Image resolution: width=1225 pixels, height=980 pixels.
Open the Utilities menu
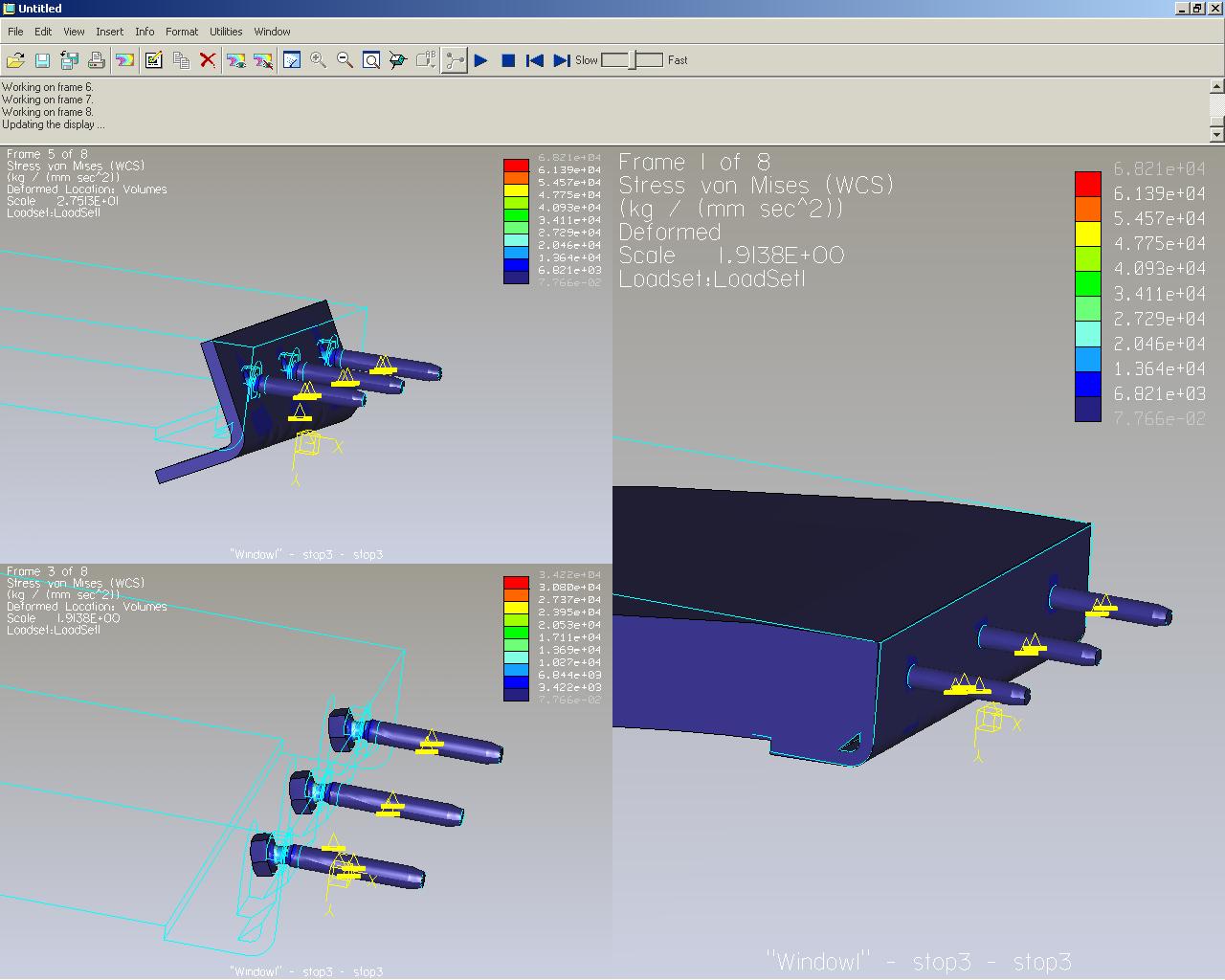[x=226, y=32]
